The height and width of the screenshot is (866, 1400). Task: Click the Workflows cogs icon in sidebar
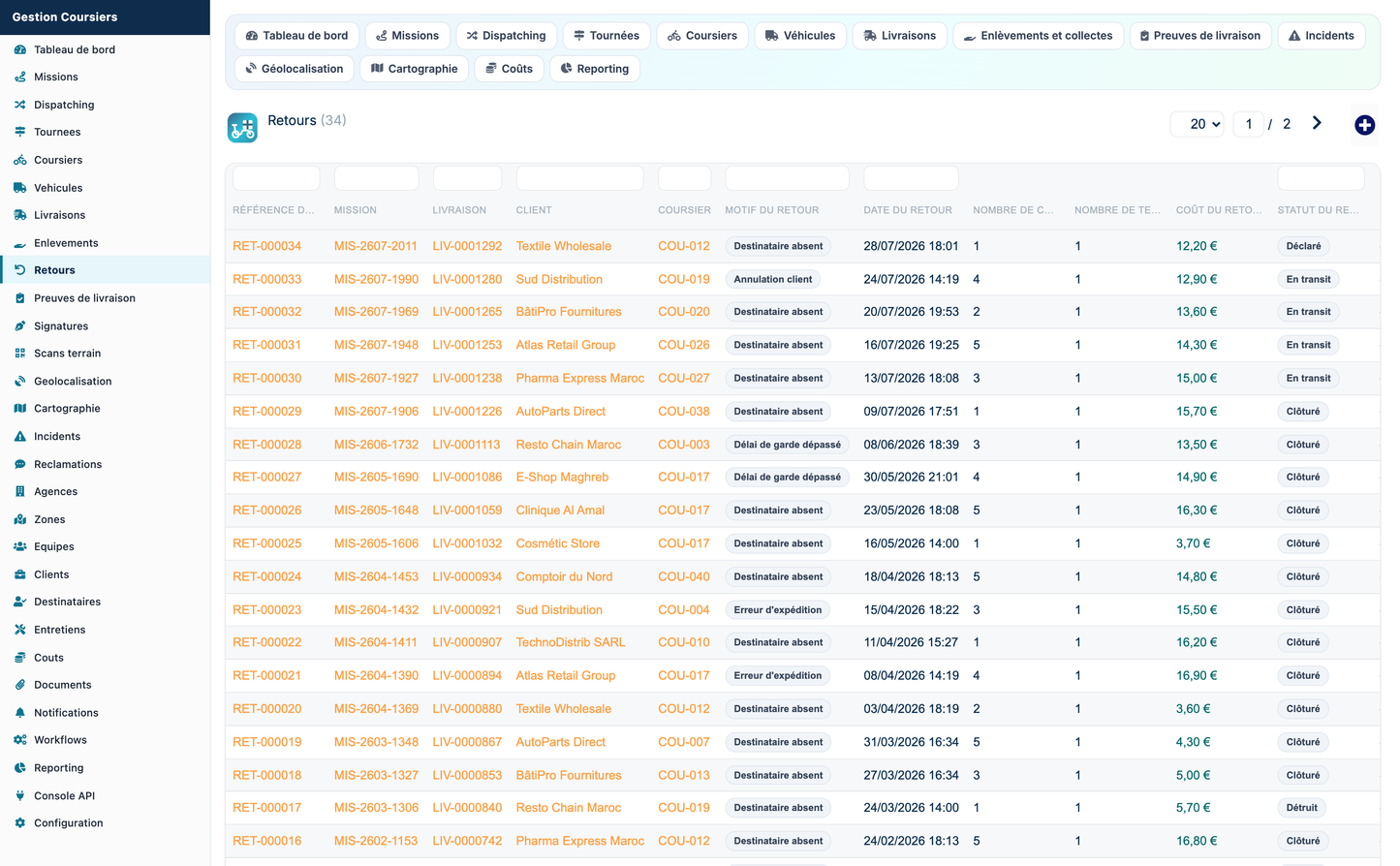coord(19,740)
